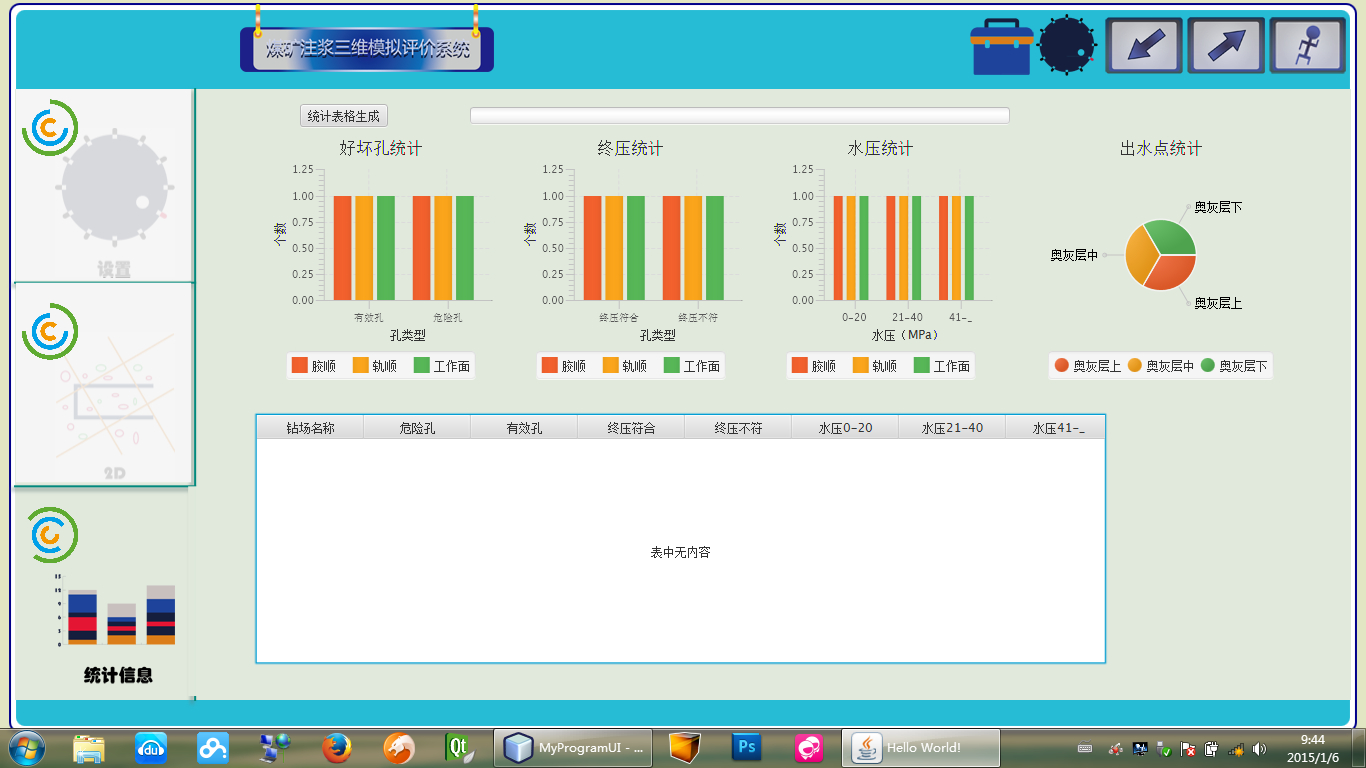Click the 水压统计 chart title
This screenshot has width=1366, height=768.
880,149
